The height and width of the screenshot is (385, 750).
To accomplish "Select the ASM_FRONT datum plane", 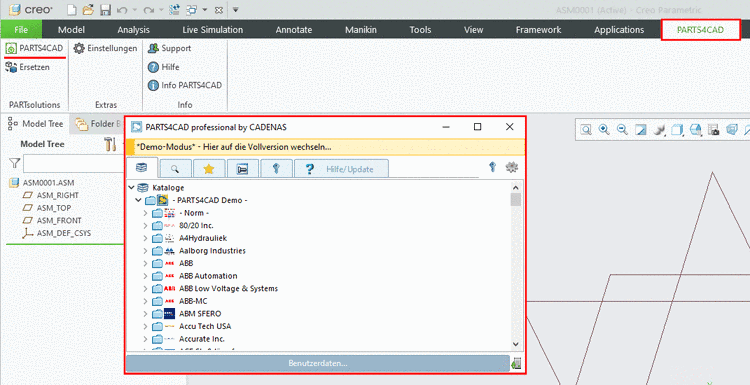I will [x=52, y=220].
